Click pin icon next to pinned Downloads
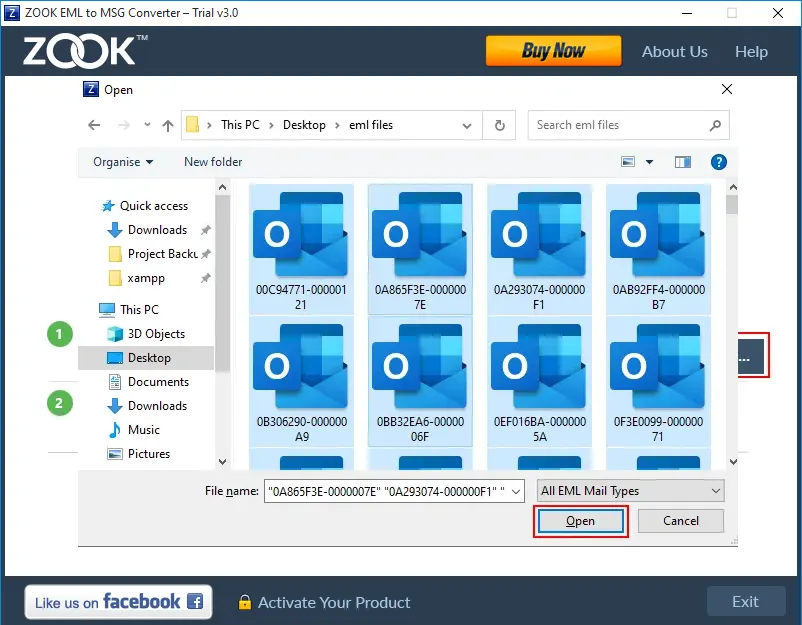802x625 pixels. pos(205,230)
